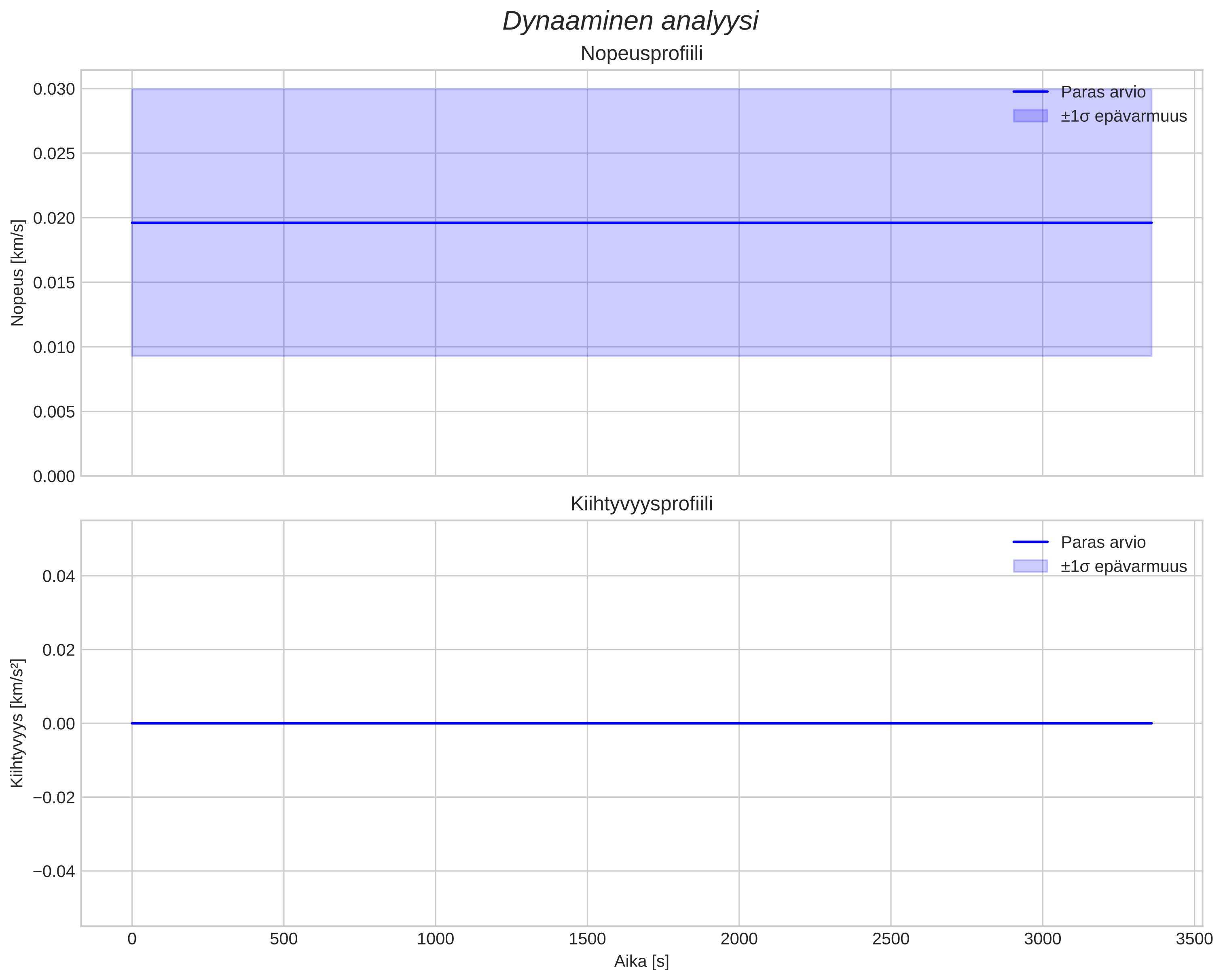Click the Aika [s] x-axis label
1223x980 pixels.
(x=641, y=961)
